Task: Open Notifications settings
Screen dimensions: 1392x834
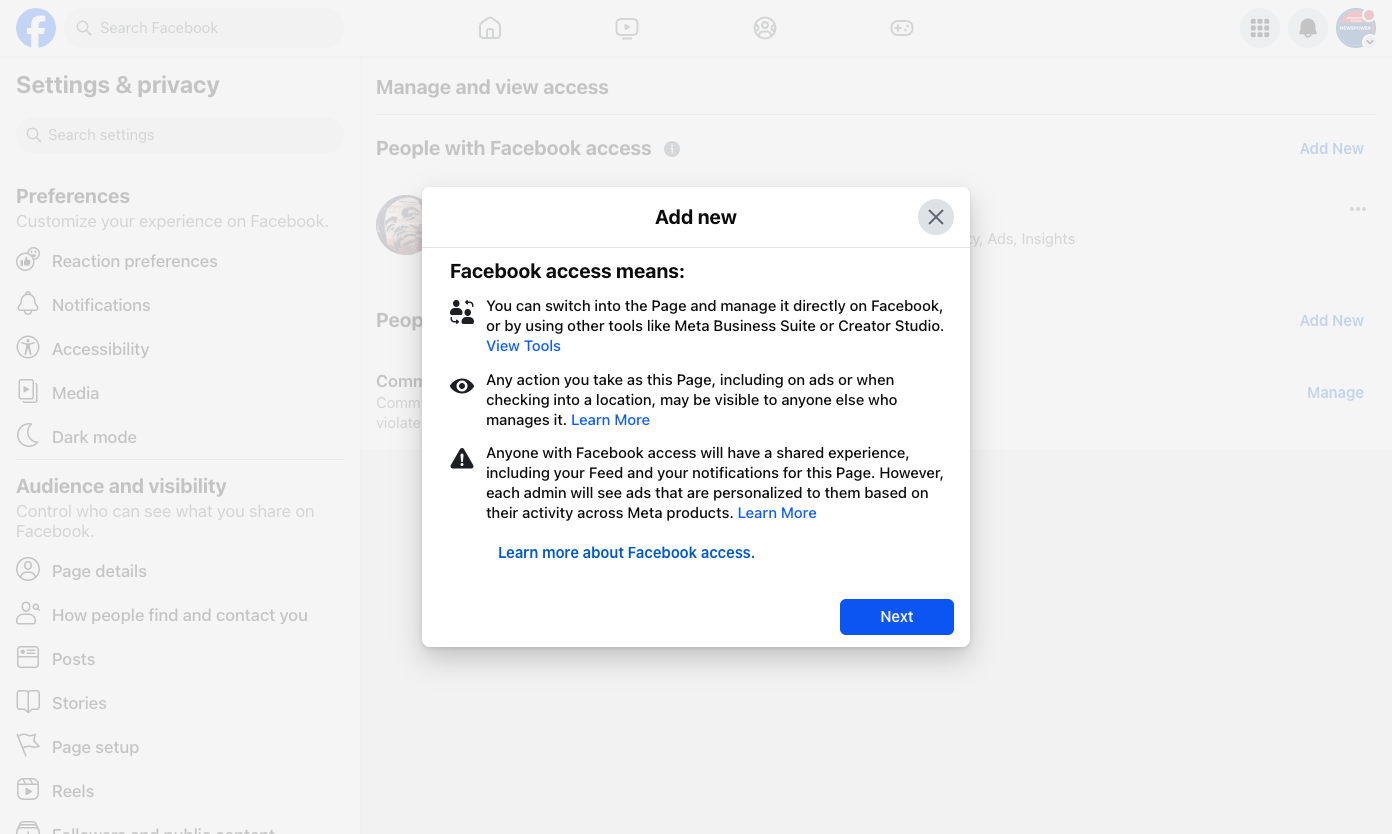Action: (180, 305)
